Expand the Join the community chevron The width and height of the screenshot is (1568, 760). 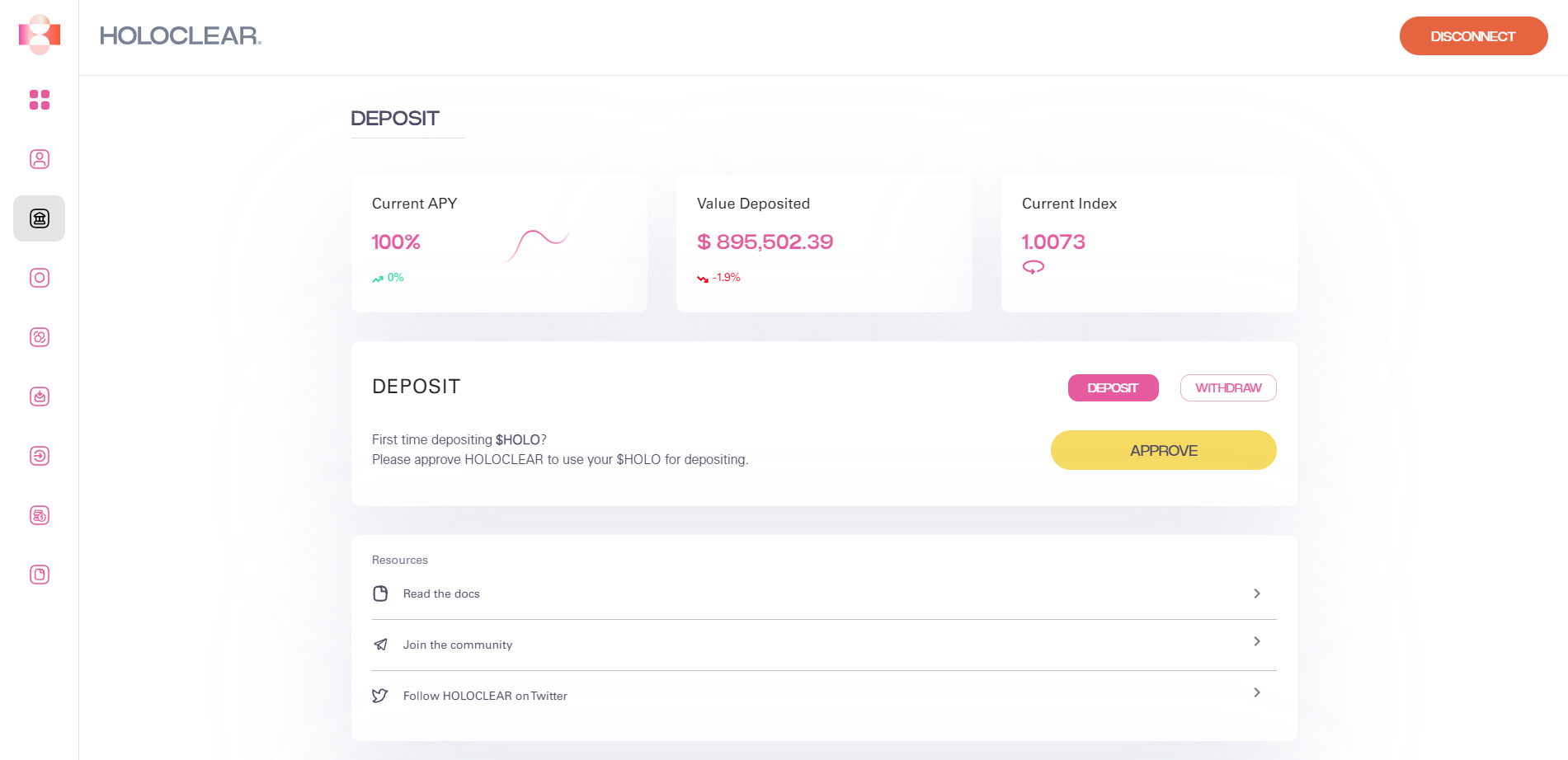point(1257,641)
